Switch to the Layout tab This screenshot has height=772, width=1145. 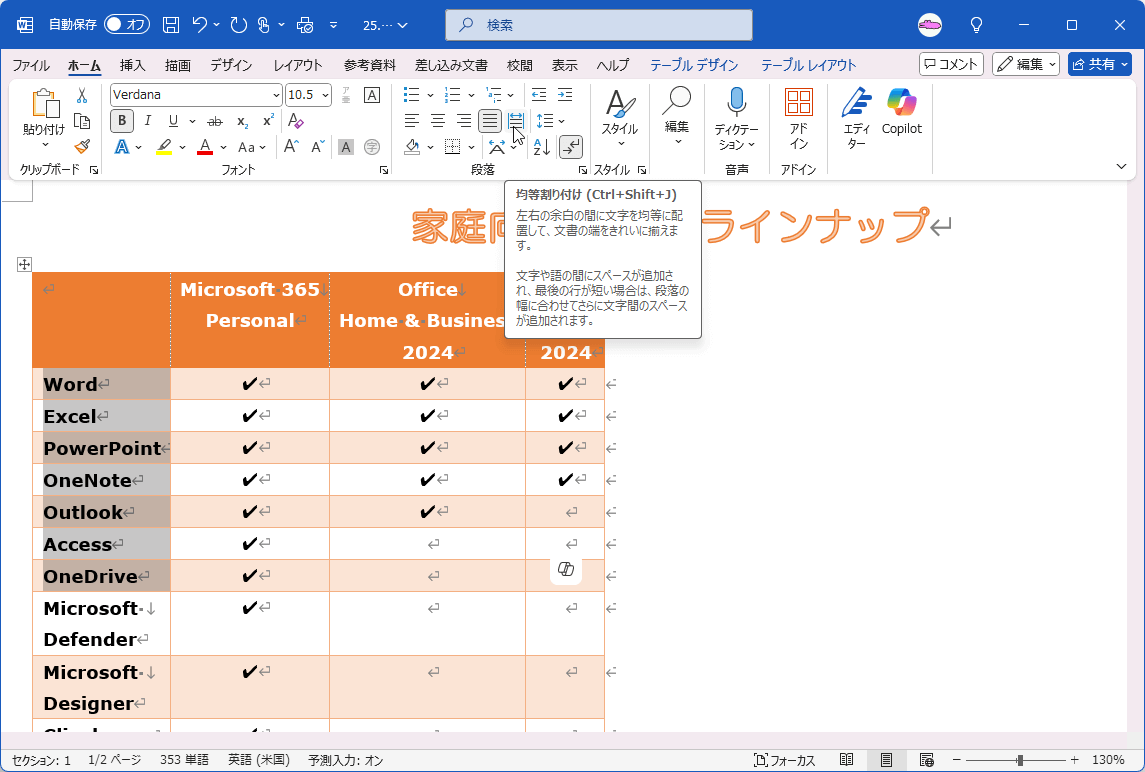tap(298, 65)
